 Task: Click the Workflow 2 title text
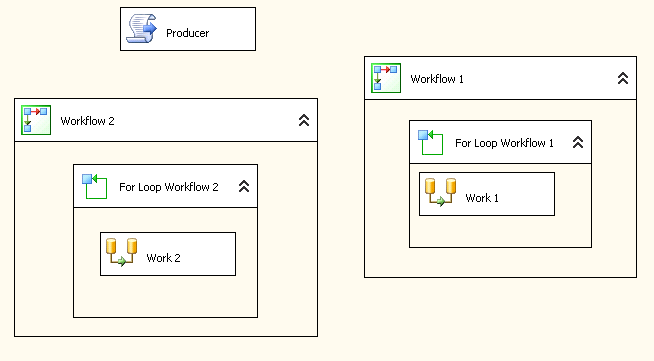[87, 121]
